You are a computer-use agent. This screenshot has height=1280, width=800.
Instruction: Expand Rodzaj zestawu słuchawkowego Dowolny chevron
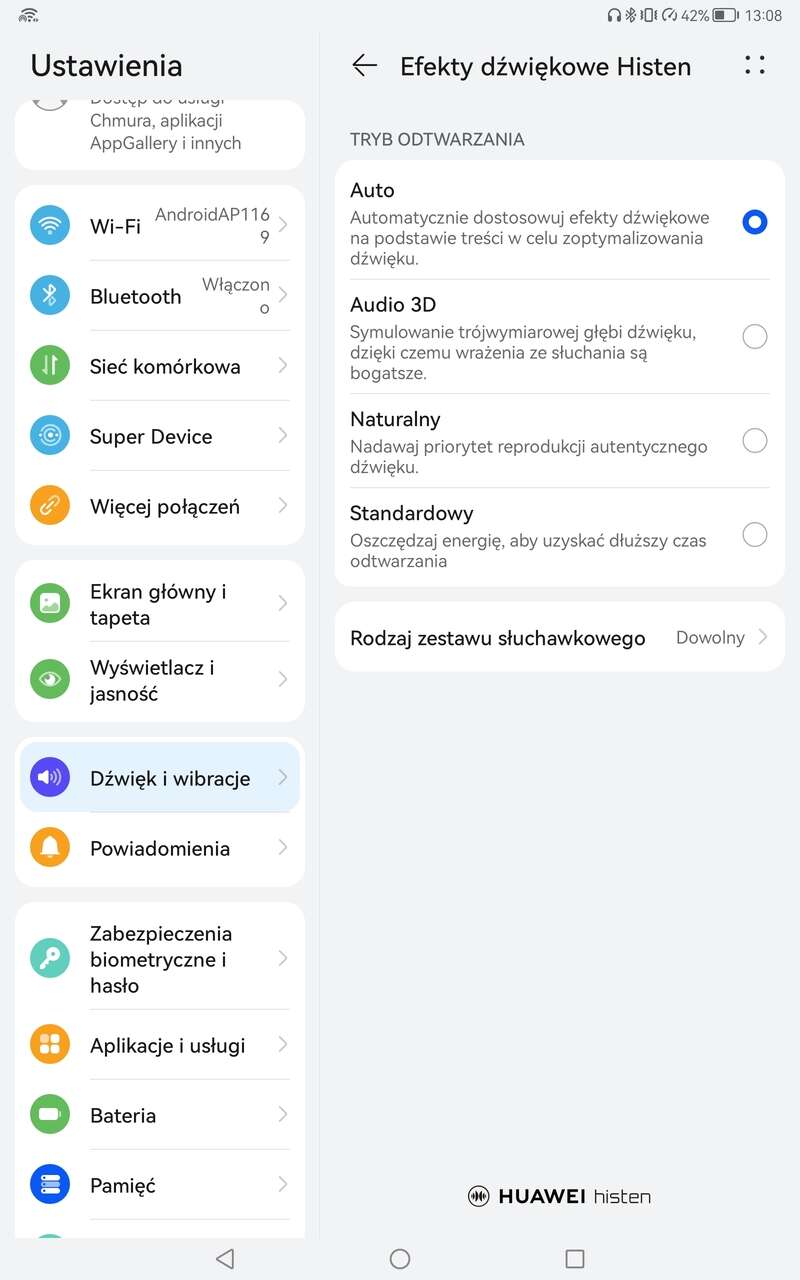pyautogui.click(x=763, y=637)
